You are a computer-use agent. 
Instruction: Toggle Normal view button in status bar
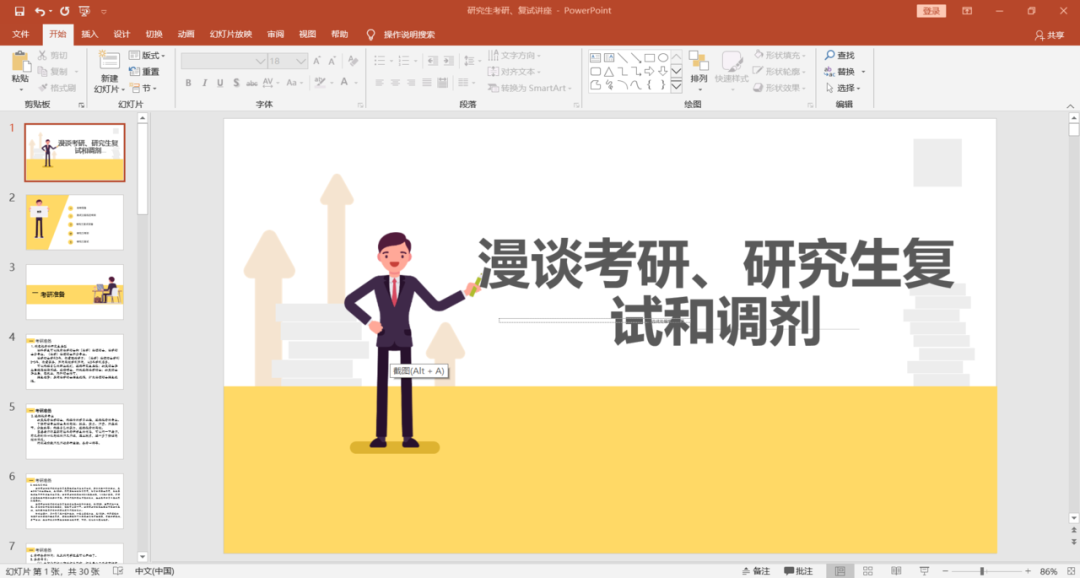[x=839, y=571]
